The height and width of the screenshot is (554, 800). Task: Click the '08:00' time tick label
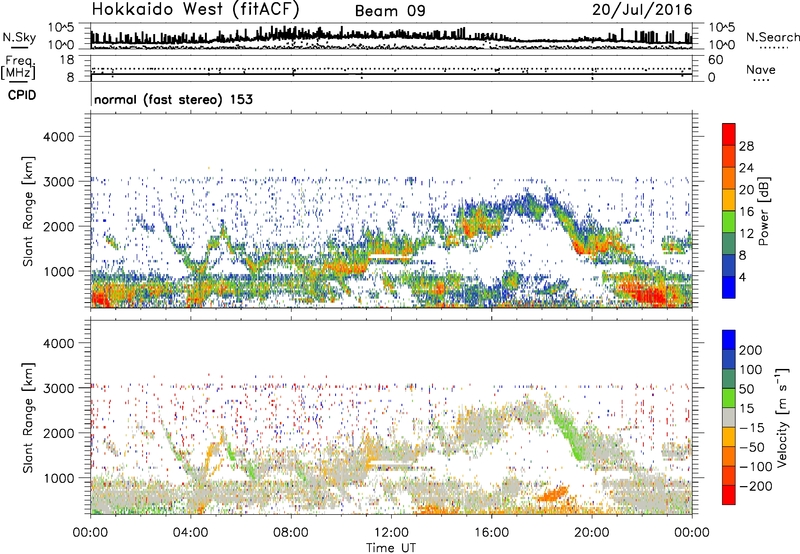tap(291, 533)
